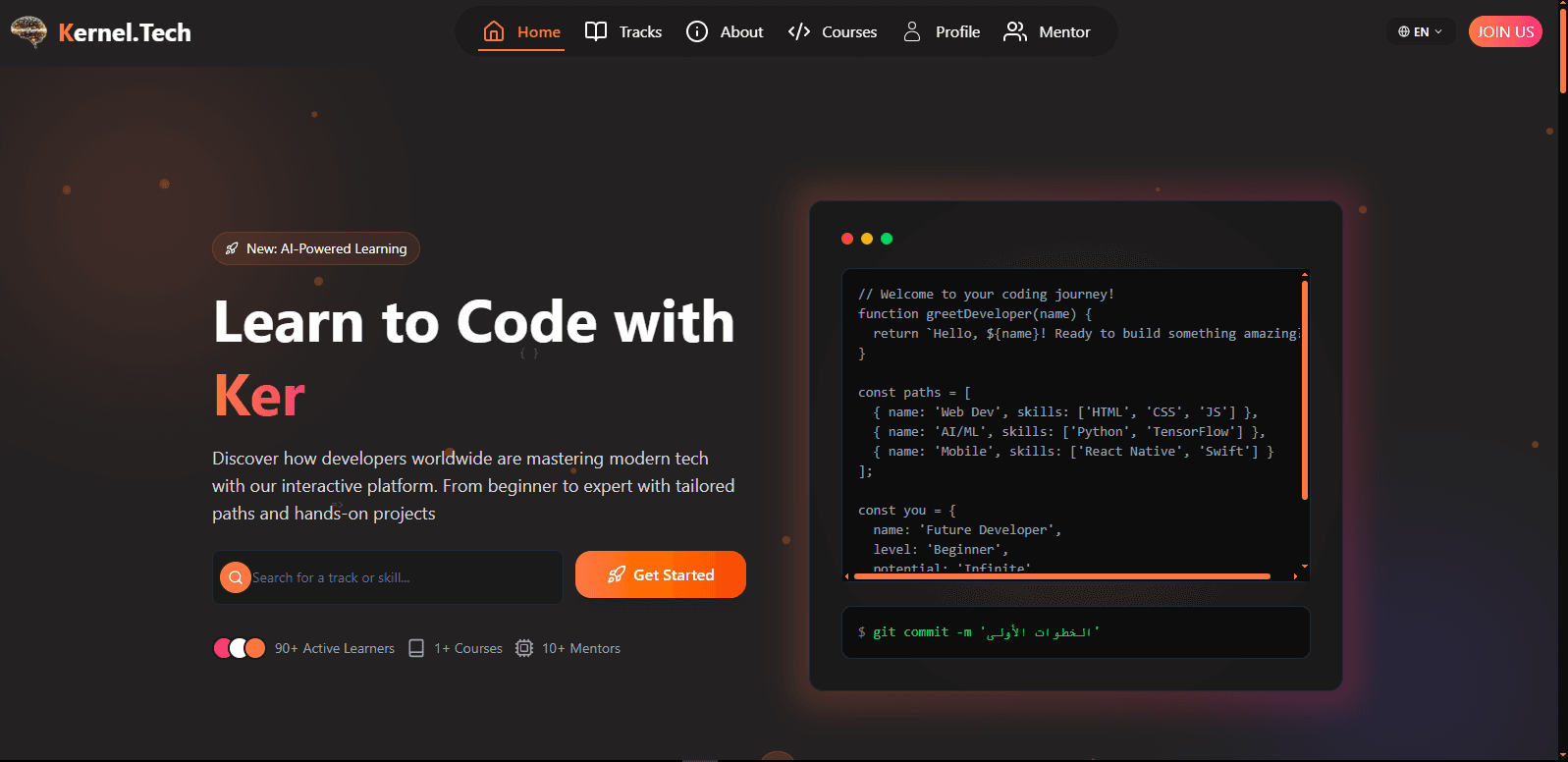Click the Mentor users icon
The image size is (1568, 762).
(x=1015, y=31)
